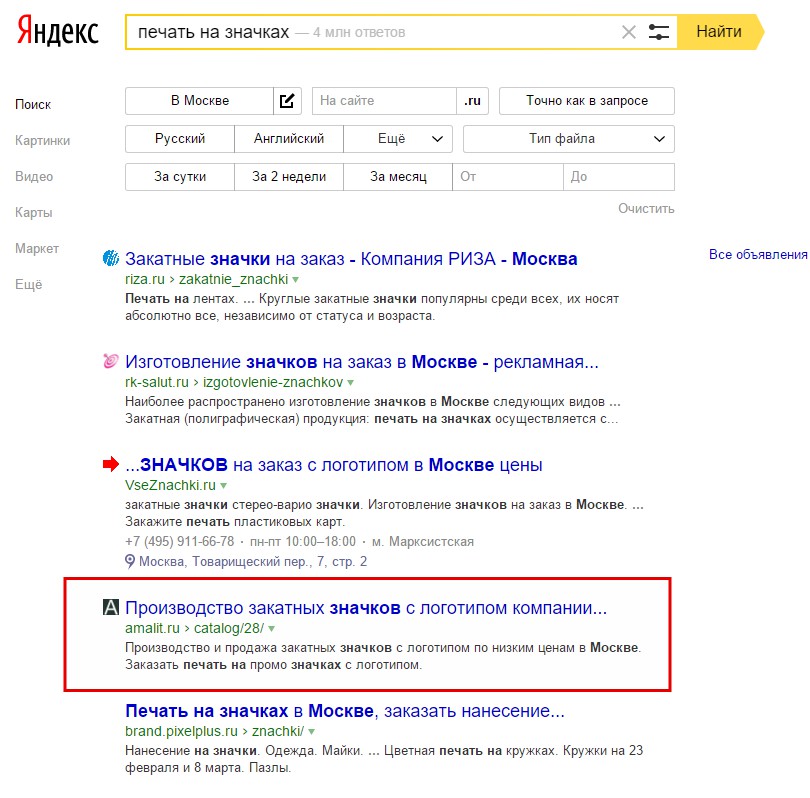Image resolution: width=810 pixels, height=798 pixels.
Task: Click the м. Марксистская metro text
Action: (x=423, y=542)
